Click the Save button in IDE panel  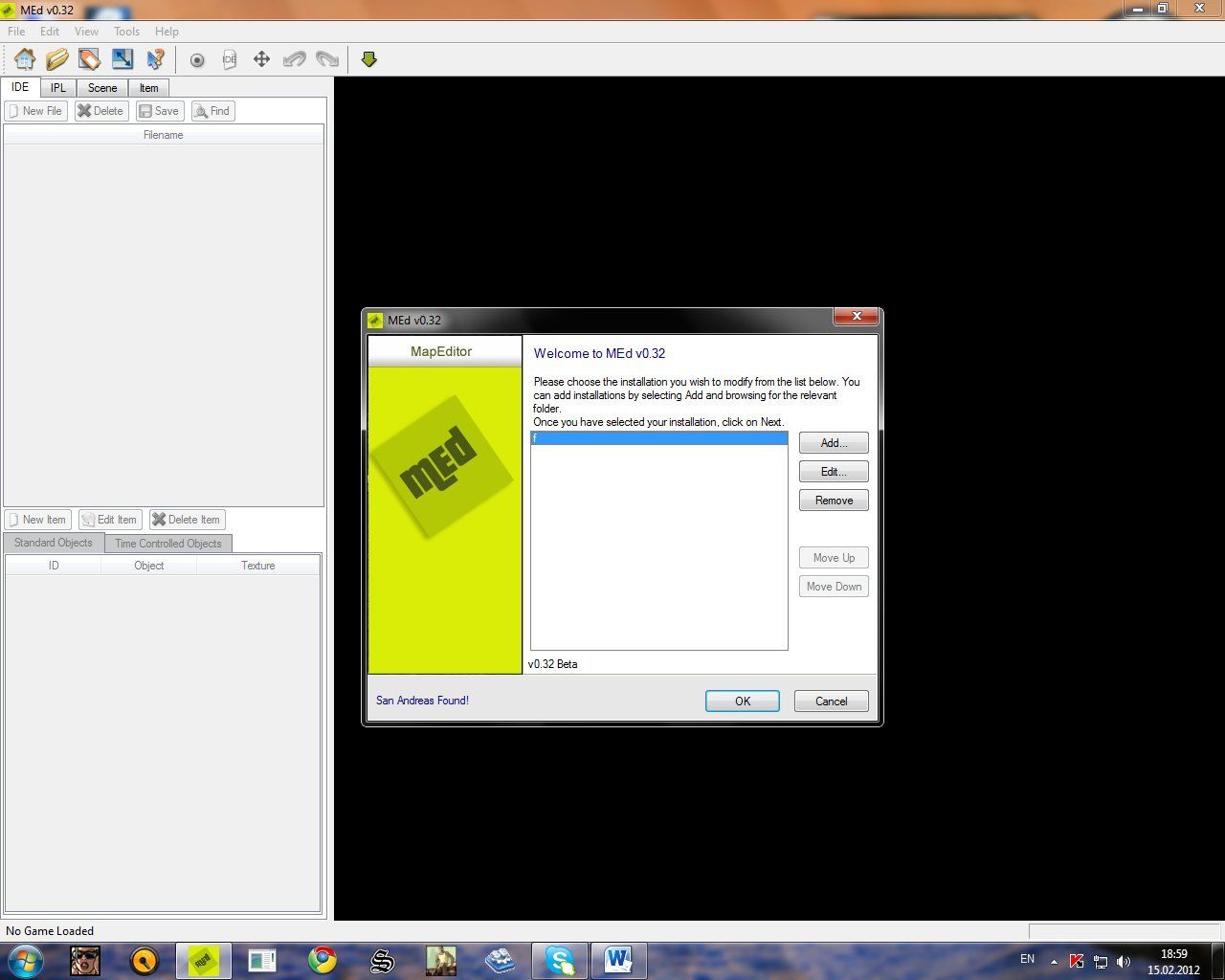click(x=159, y=111)
